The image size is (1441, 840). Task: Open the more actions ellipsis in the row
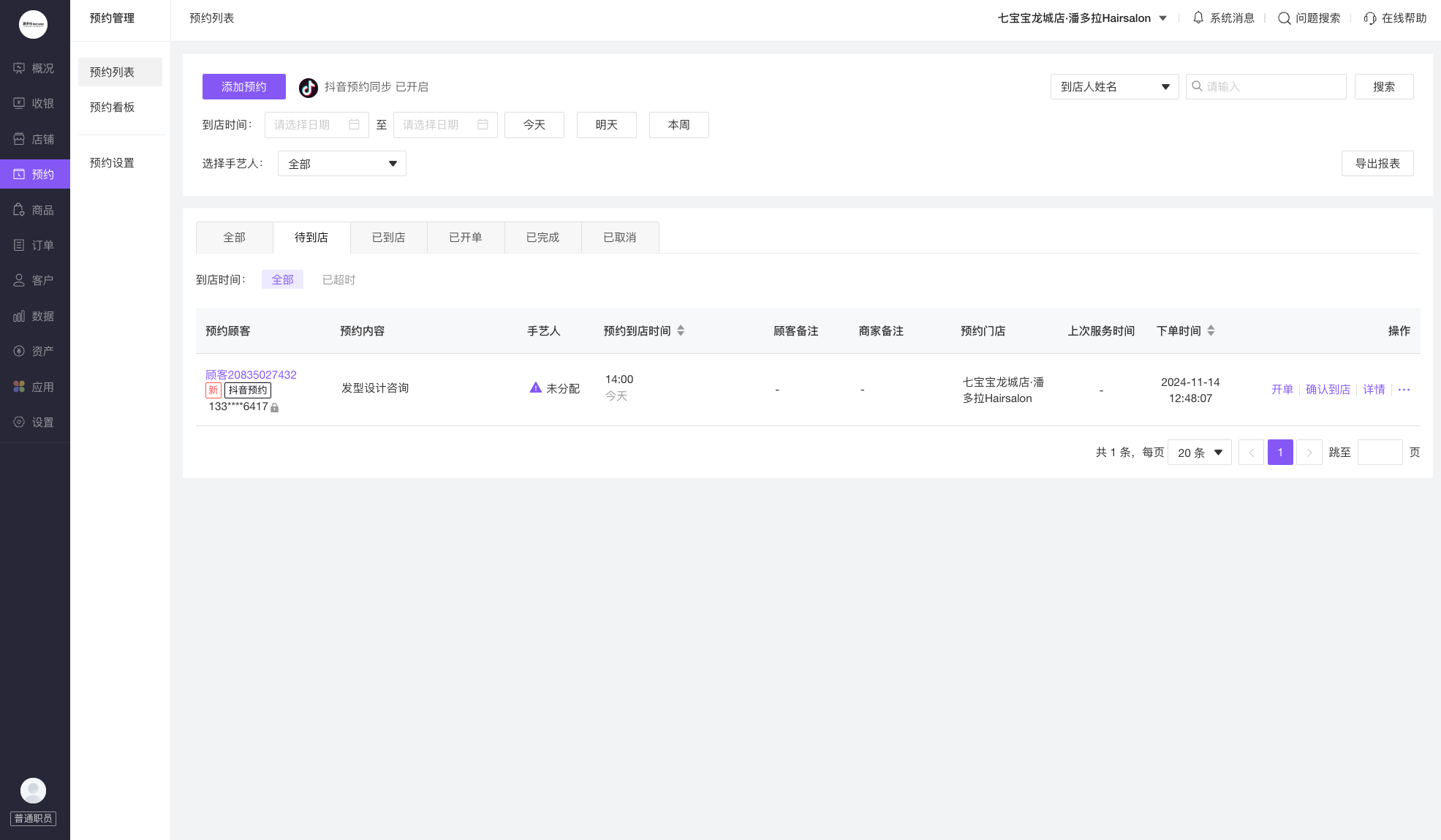pyautogui.click(x=1404, y=390)
